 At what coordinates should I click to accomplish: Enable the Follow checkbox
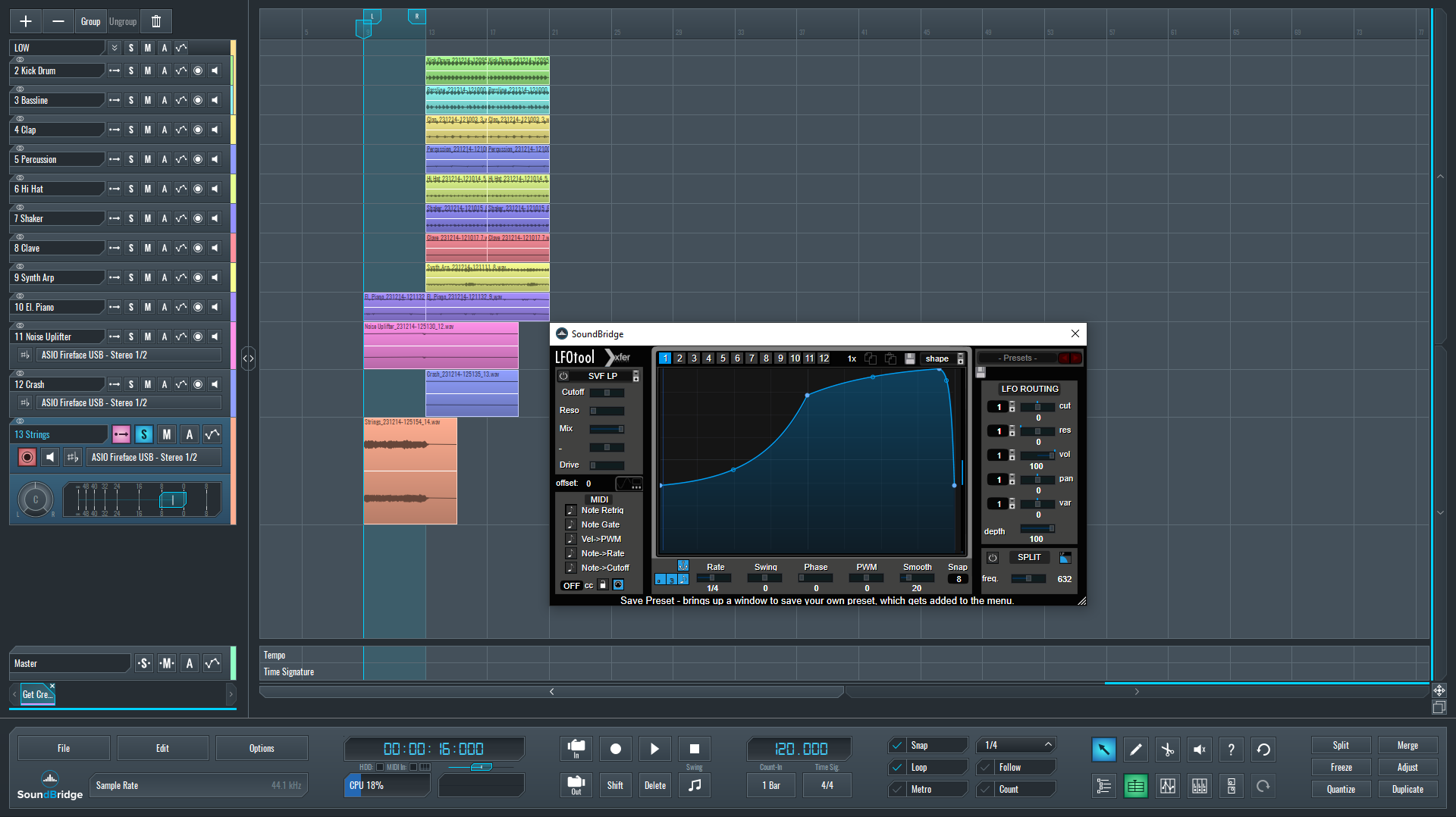point(986,768)
